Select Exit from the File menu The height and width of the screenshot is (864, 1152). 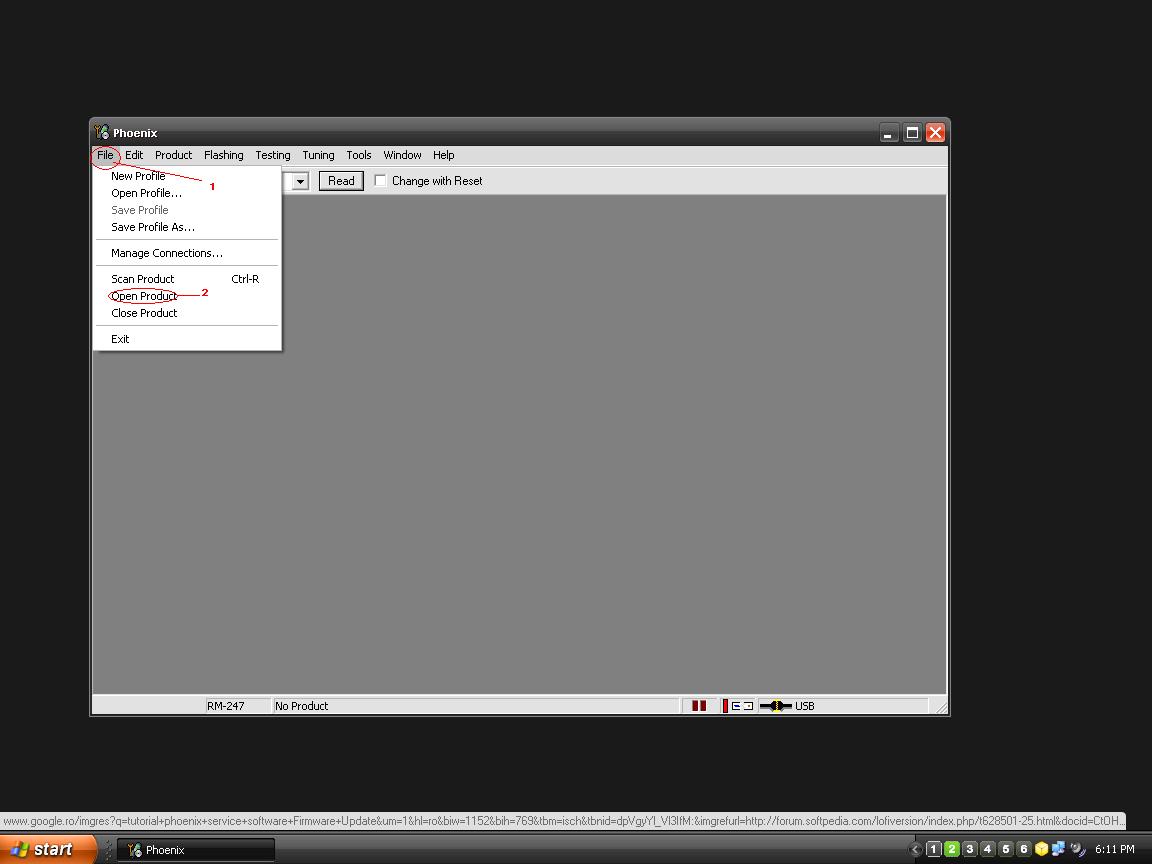coord(187,339)
